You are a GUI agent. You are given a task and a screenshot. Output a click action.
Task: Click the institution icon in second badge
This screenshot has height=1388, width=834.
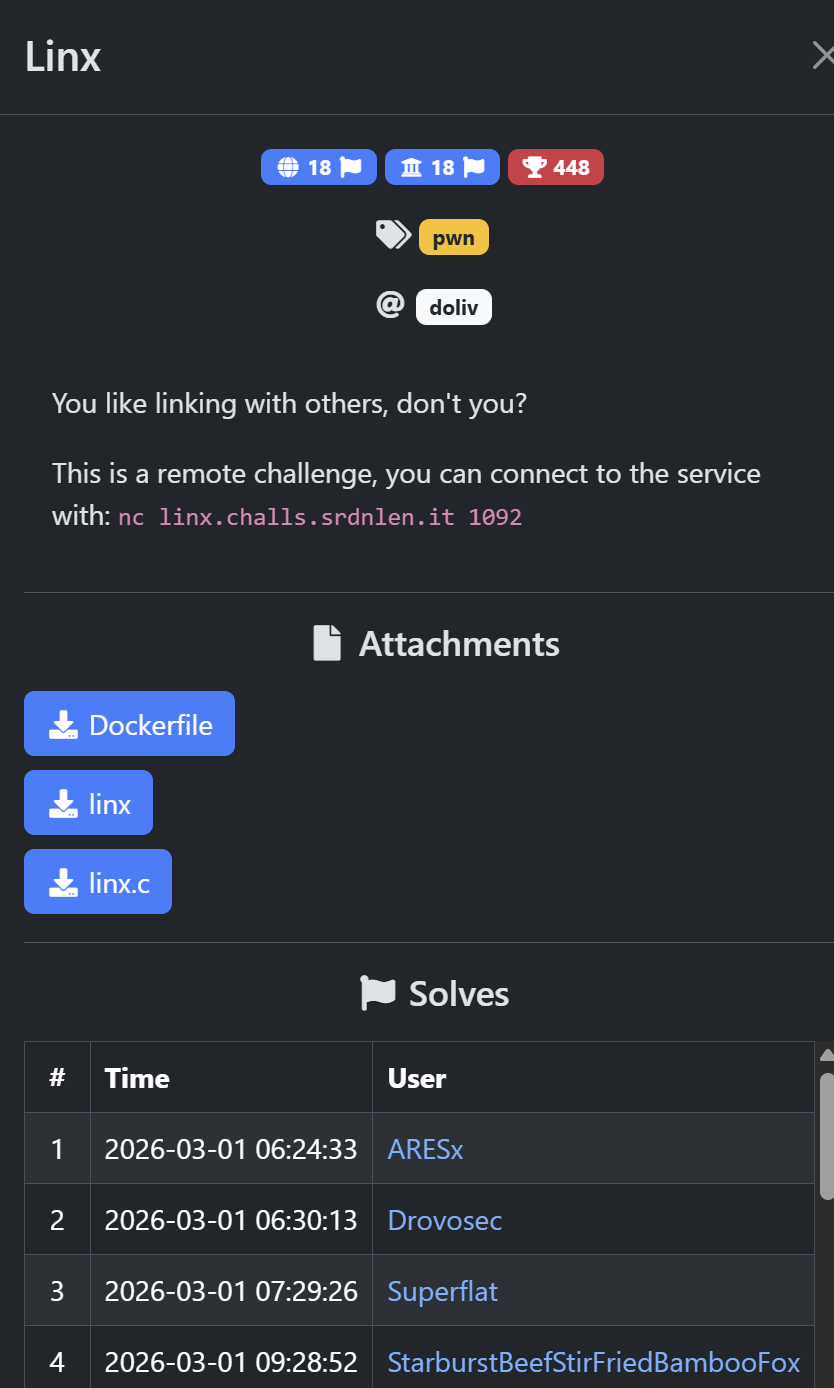pyautogui.click(x=411, y=167)
